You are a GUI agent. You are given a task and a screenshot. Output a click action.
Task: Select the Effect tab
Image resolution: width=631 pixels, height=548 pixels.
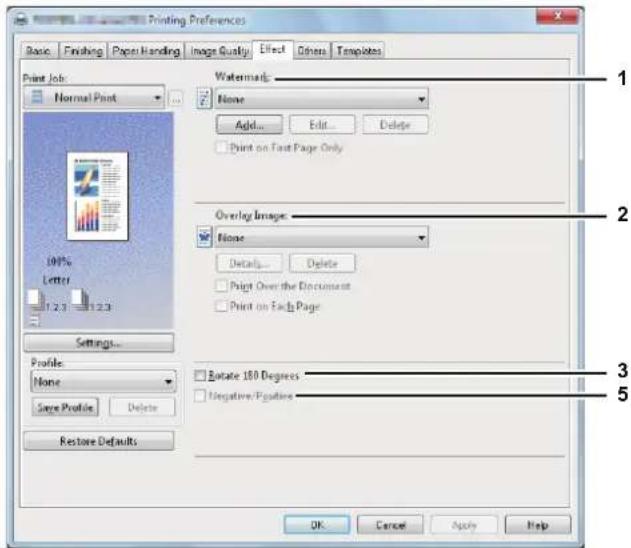point(272,49)
